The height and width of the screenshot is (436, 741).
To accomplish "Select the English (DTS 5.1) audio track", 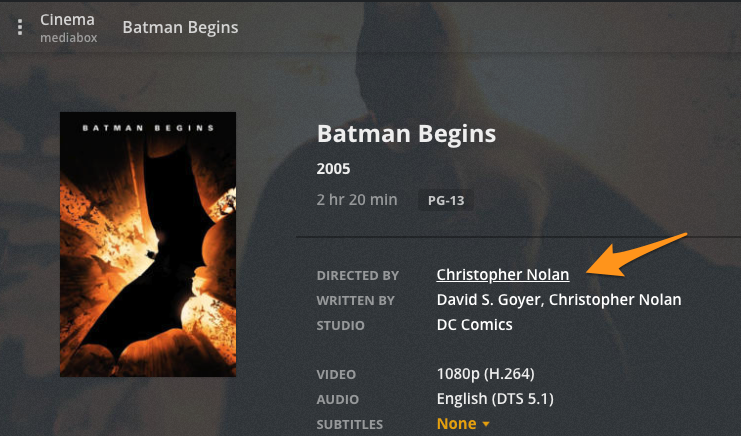I will tap(494, 400).
